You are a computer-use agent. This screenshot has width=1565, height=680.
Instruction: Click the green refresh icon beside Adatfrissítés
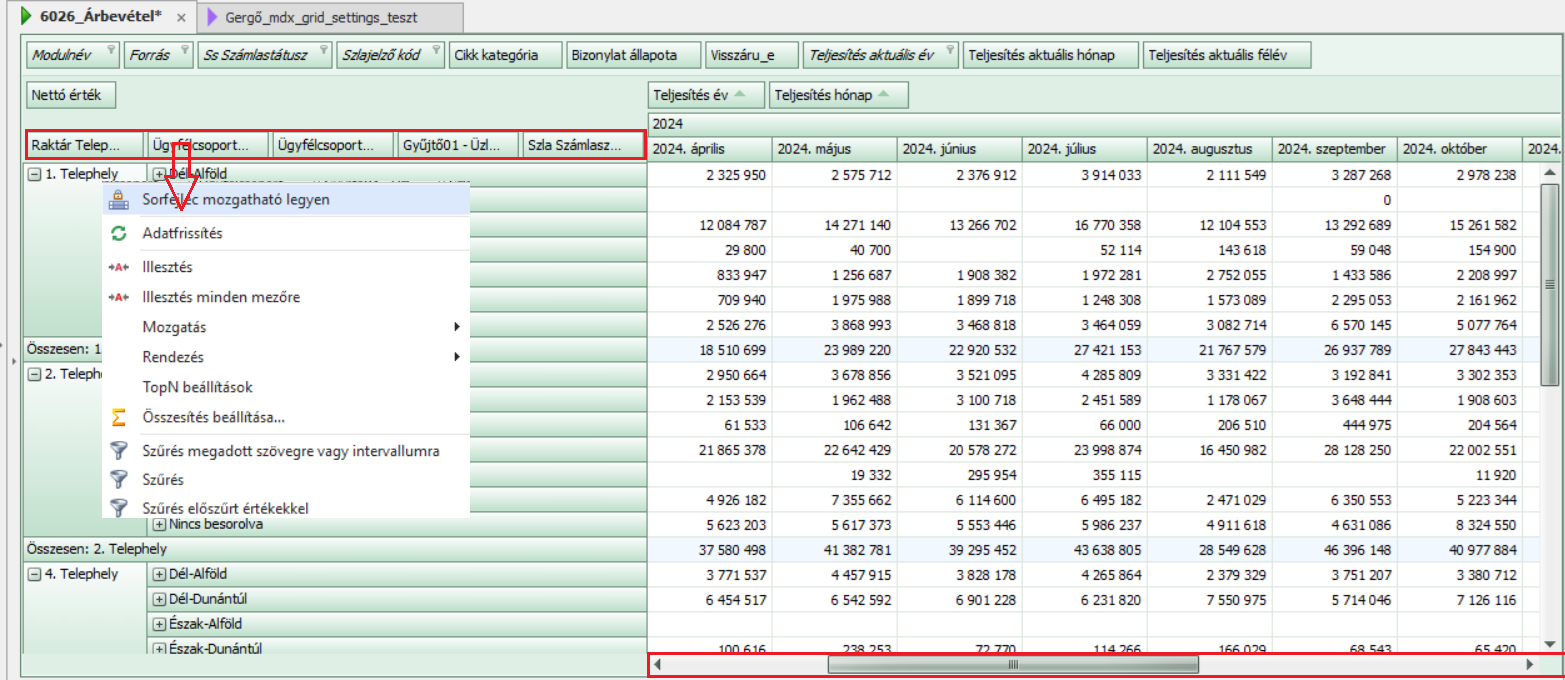119,233
